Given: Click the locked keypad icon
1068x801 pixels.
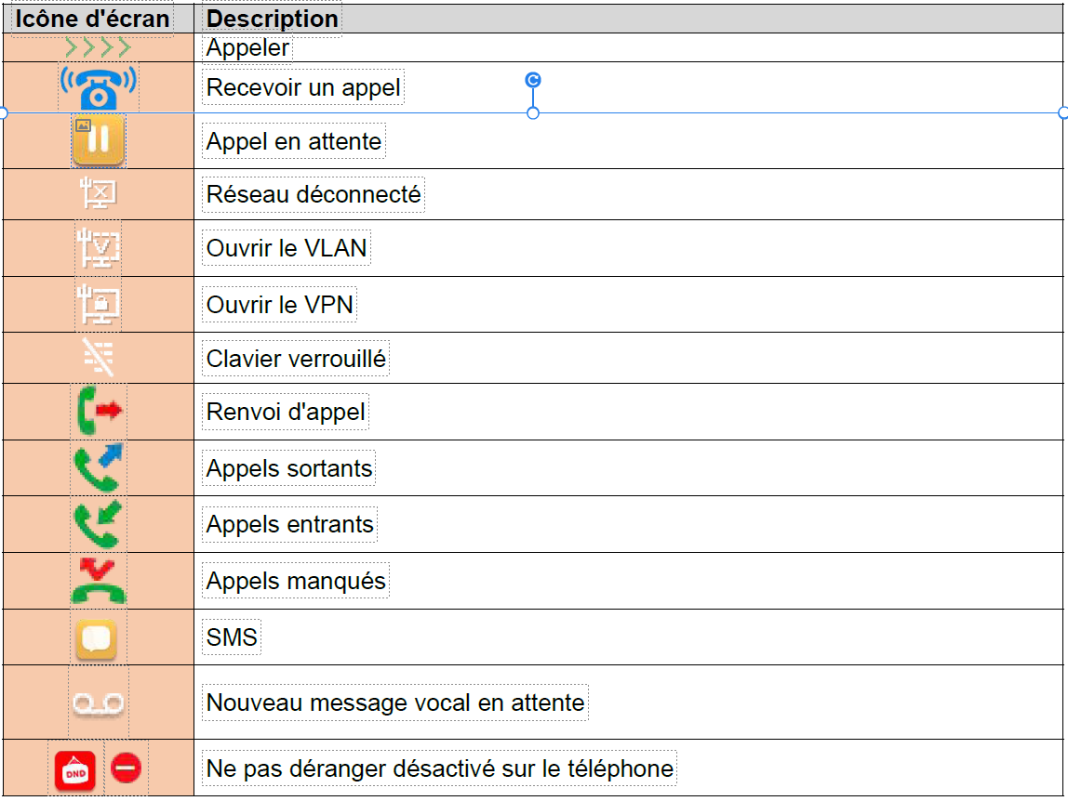Looking at the screenshot, I should tap(98, 357).
